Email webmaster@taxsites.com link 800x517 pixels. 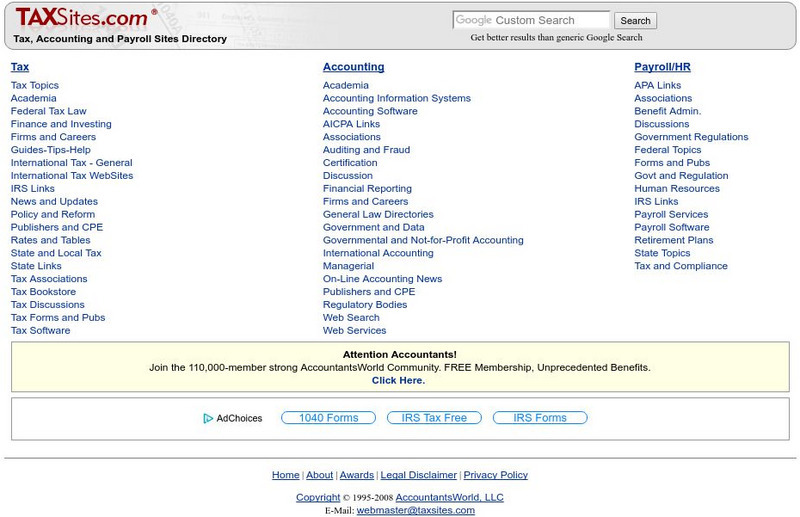click(415, 510)
